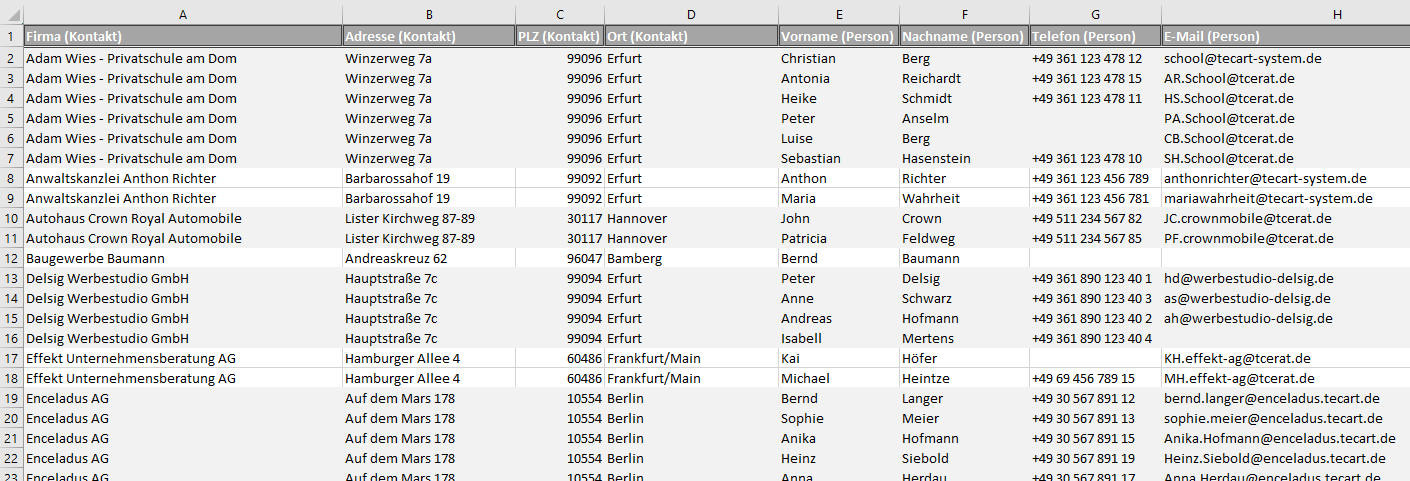Select row 20 header number

click(x=11, y=418)
